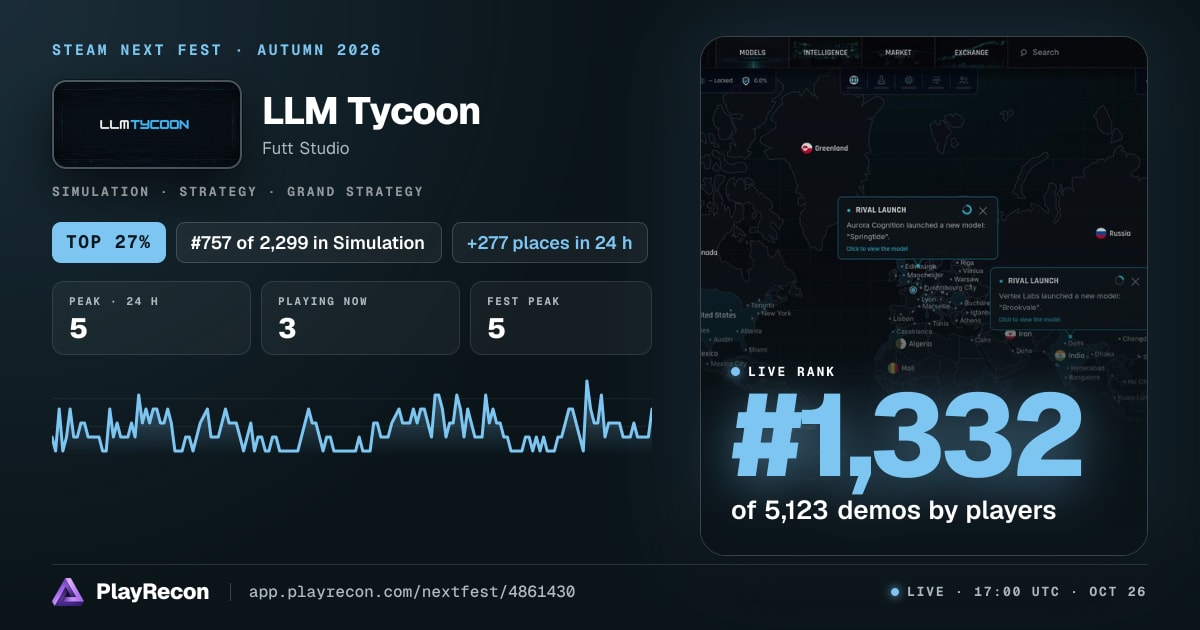Click the Locked status text
1200x630 pixels.
click(x=723, y=81)
